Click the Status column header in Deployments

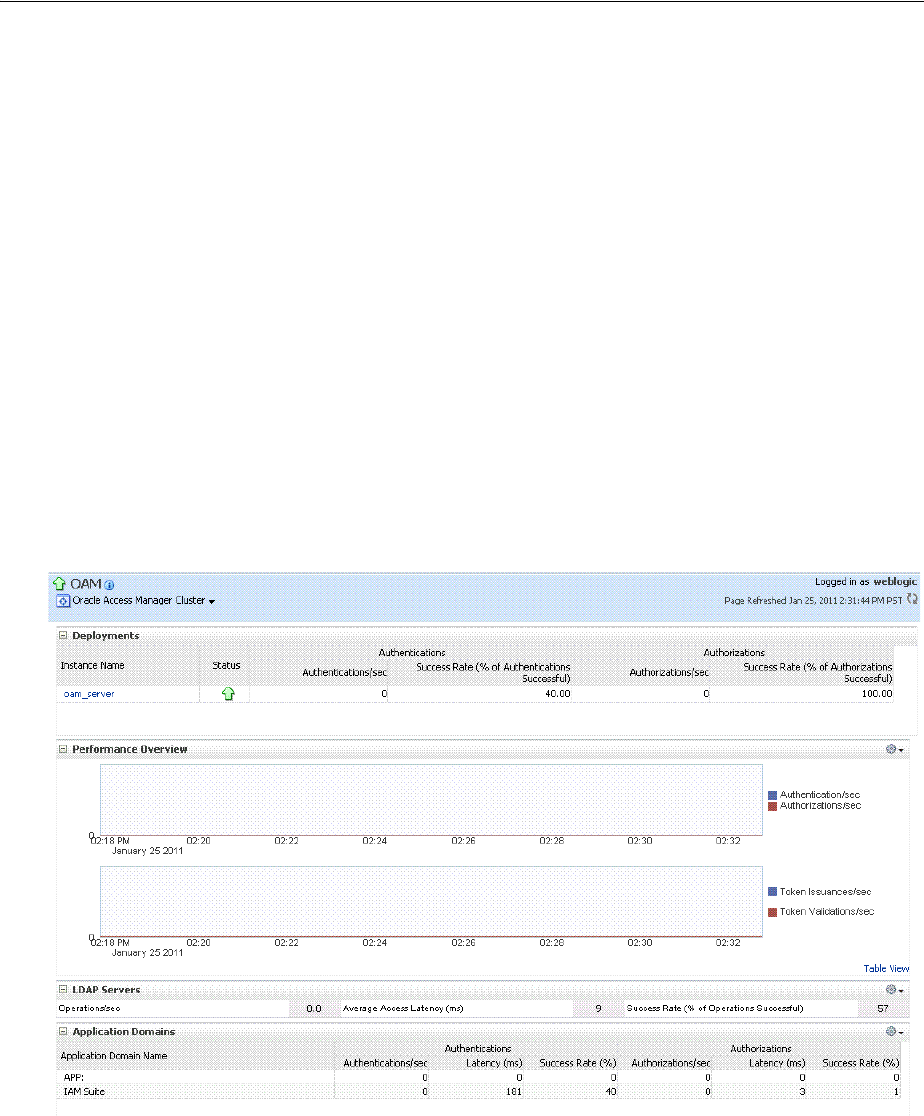pyautogui.click(x=226, y=665)
